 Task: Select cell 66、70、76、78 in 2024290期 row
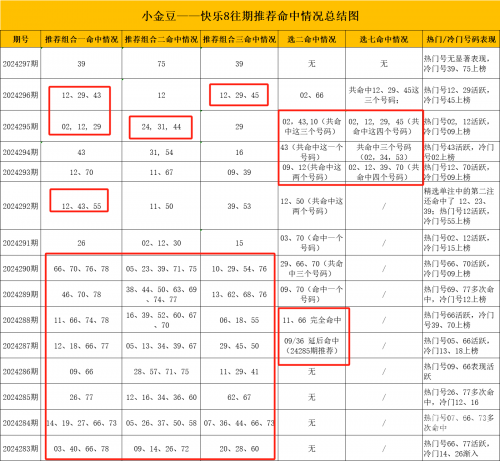[81, 269]
